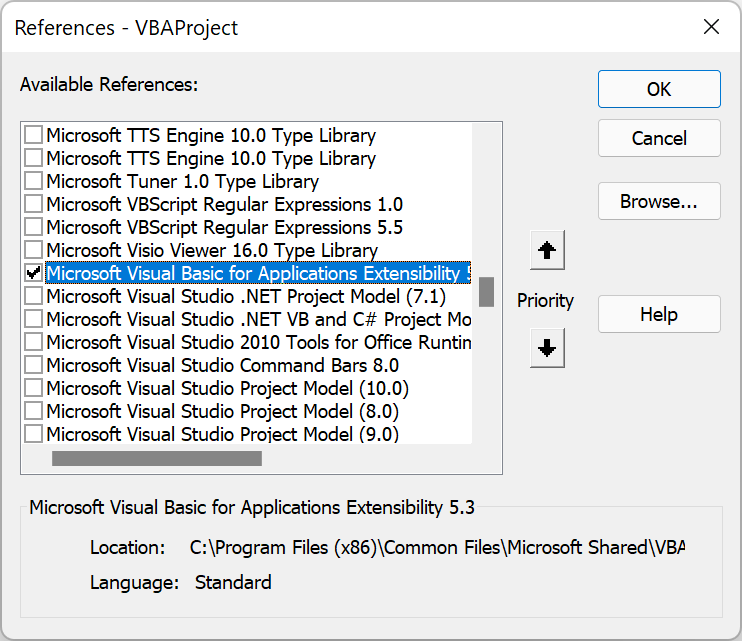Click the vertical scrollbar thumb in the list
This screenshot has width=742, height=641.
point(486,291)
